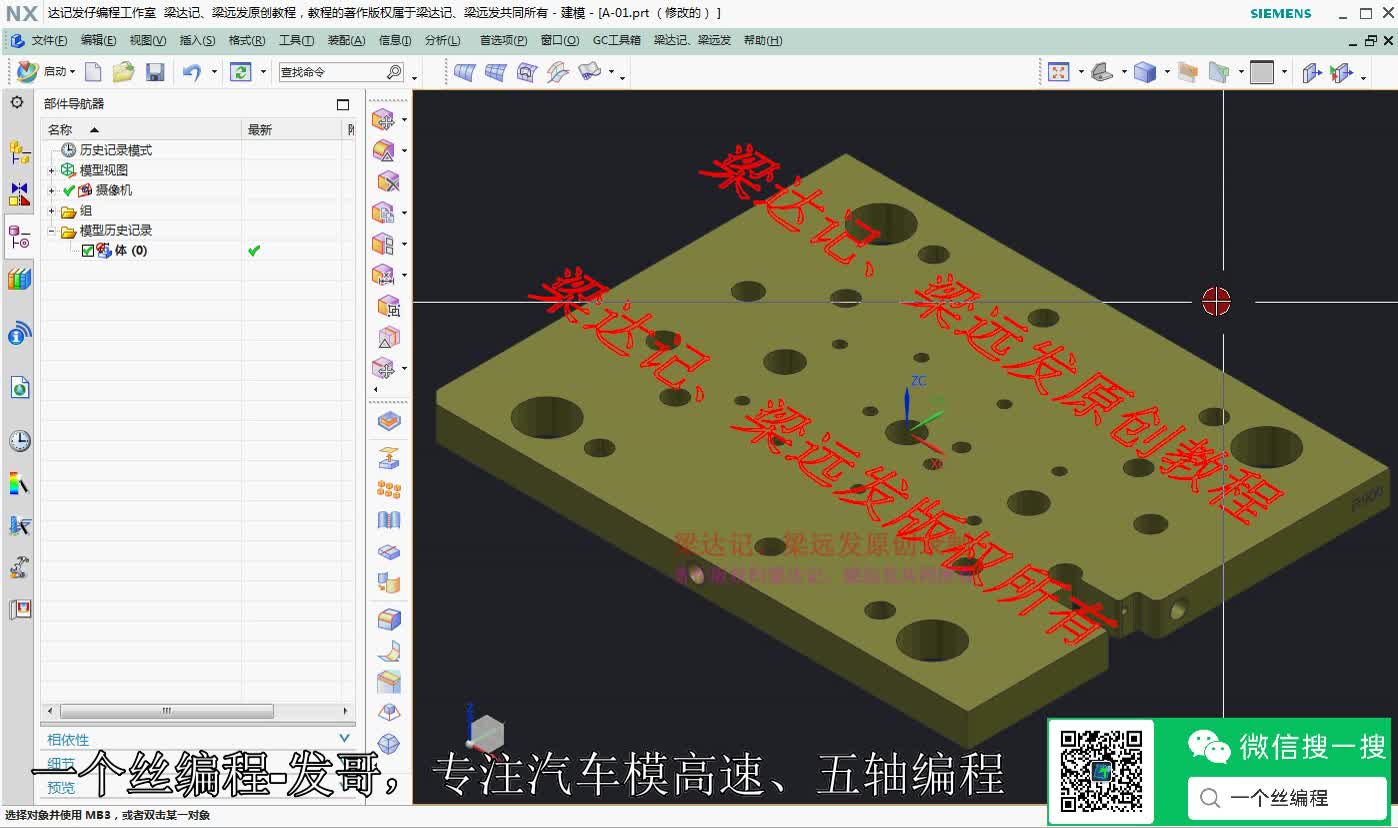The width and height of the screenshot is (1398, 828).
Task: Click the Fit view icon
Action: [x=1059, y=72]
